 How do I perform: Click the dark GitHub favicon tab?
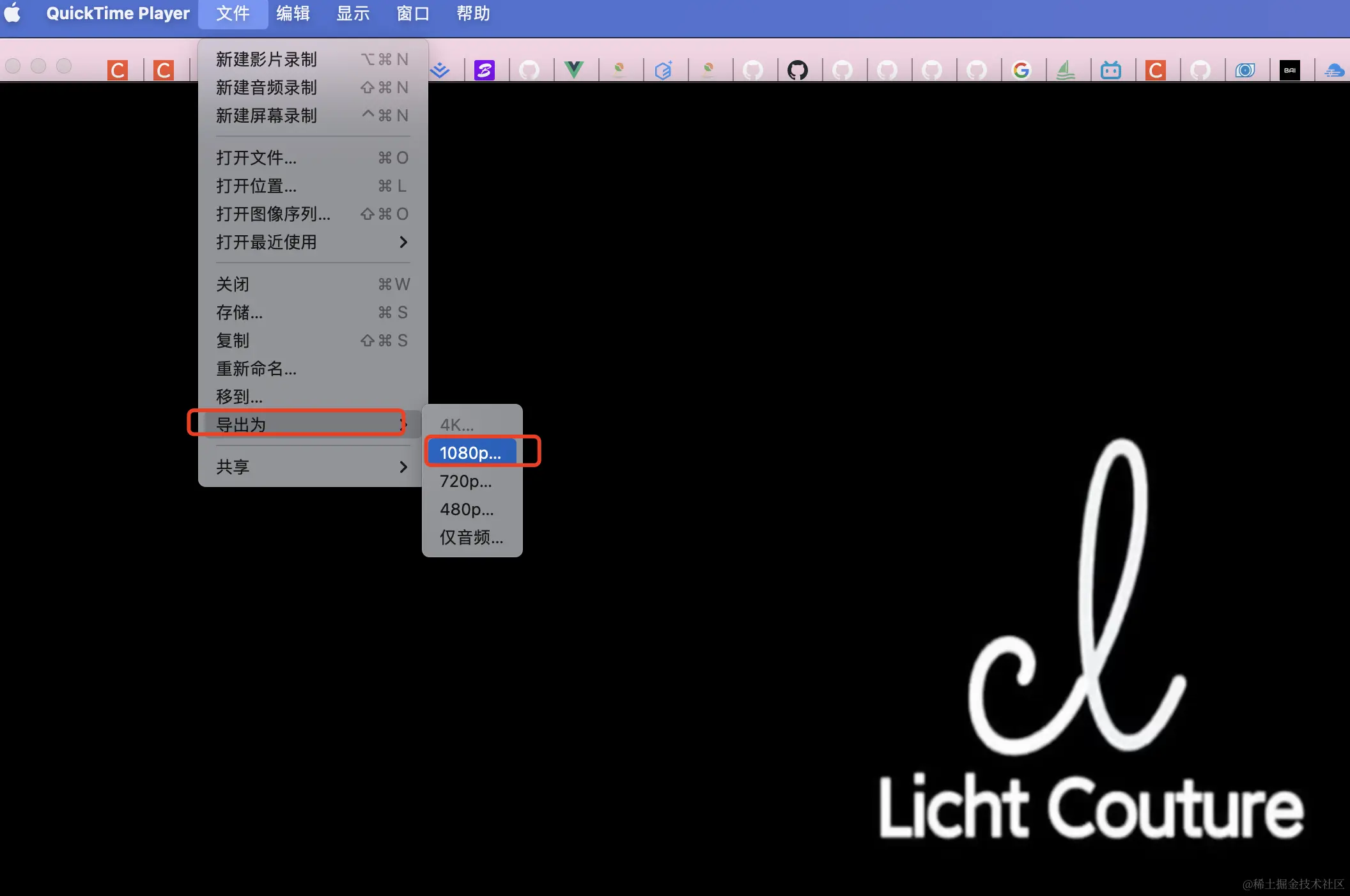click(x=797, y=70)
